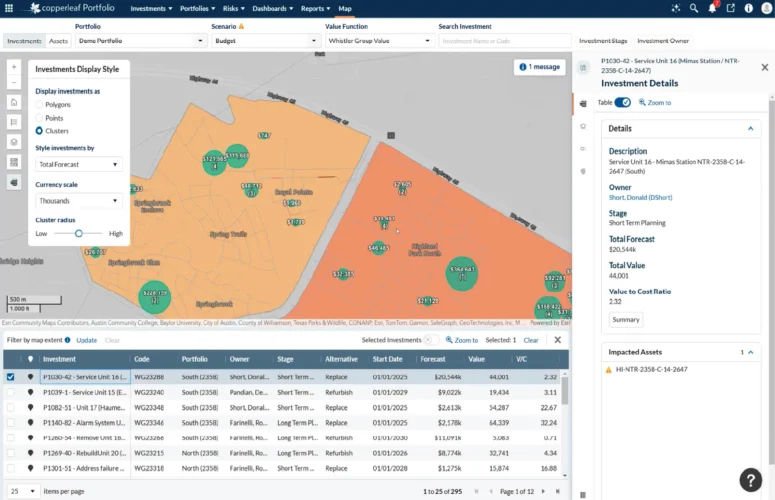Switch to the Assets tab
This screenshot has height=500, width=775.
tap(59, 41)
